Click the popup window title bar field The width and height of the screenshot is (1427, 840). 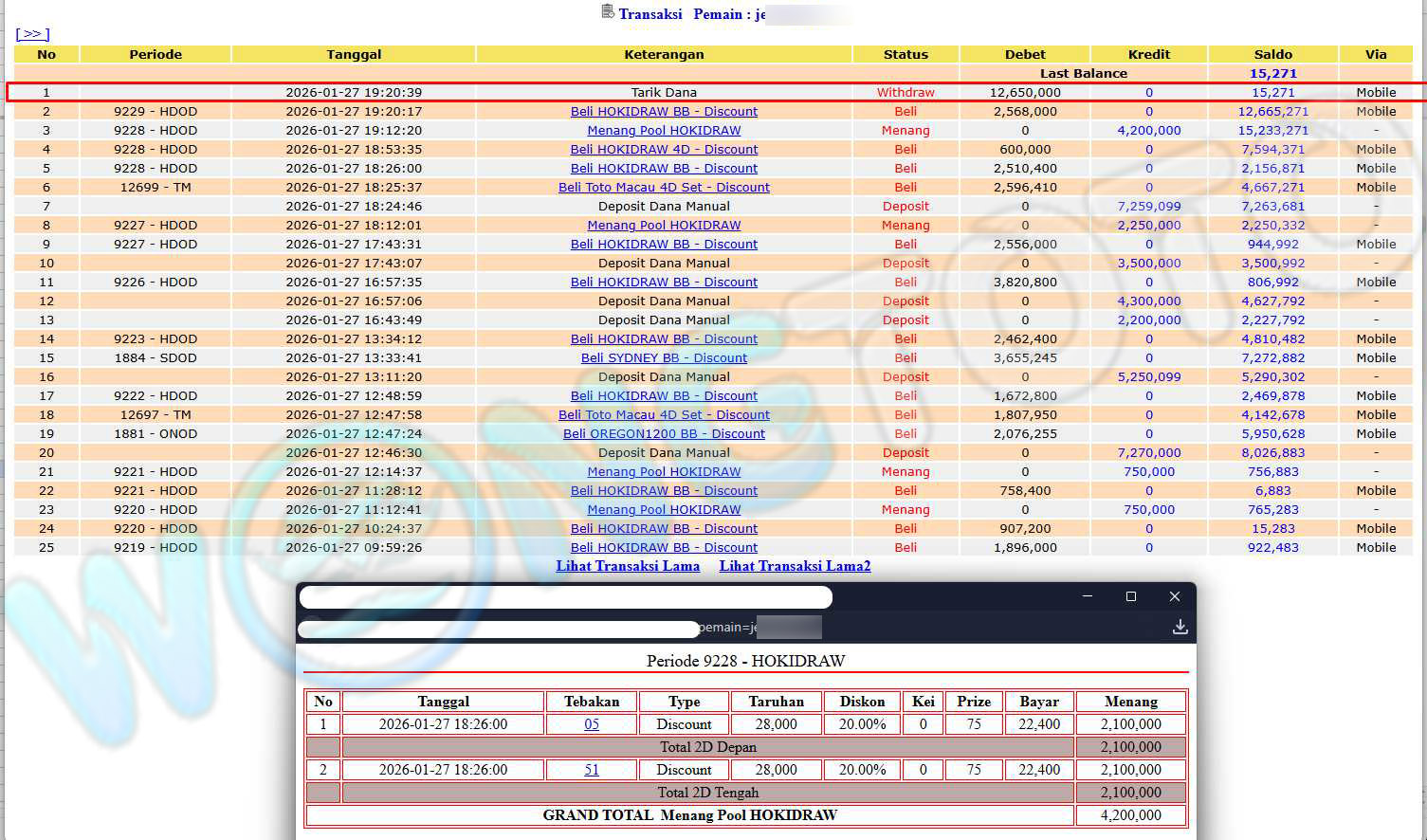(x=565, y=597)
